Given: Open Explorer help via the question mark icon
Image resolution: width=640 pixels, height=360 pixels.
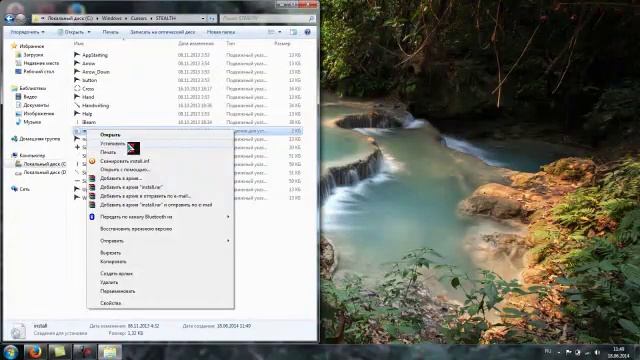Looking at the screenshot, I should [x=307, y=32].
